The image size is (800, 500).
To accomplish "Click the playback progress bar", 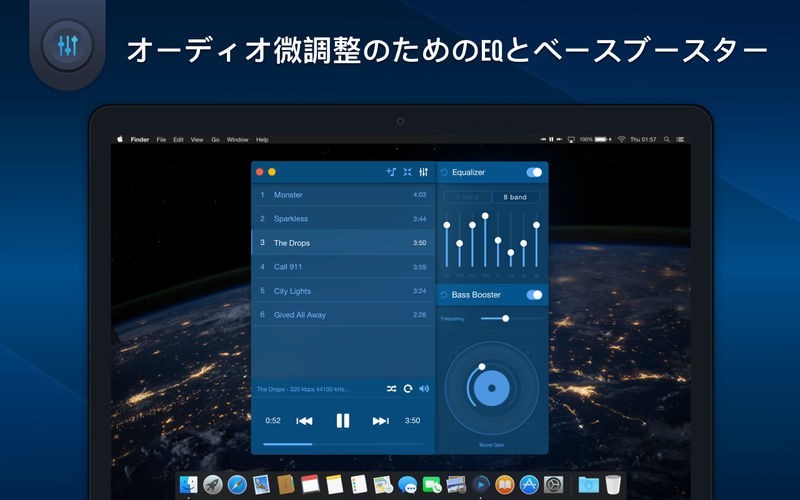I will point(342,444).
